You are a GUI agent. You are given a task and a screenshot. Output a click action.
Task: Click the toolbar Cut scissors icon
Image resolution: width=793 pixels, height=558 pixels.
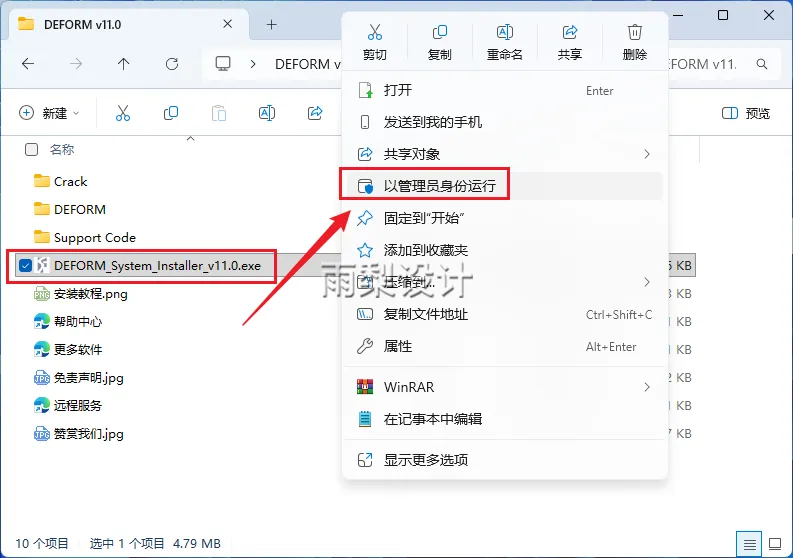click(x=123, y=113)
